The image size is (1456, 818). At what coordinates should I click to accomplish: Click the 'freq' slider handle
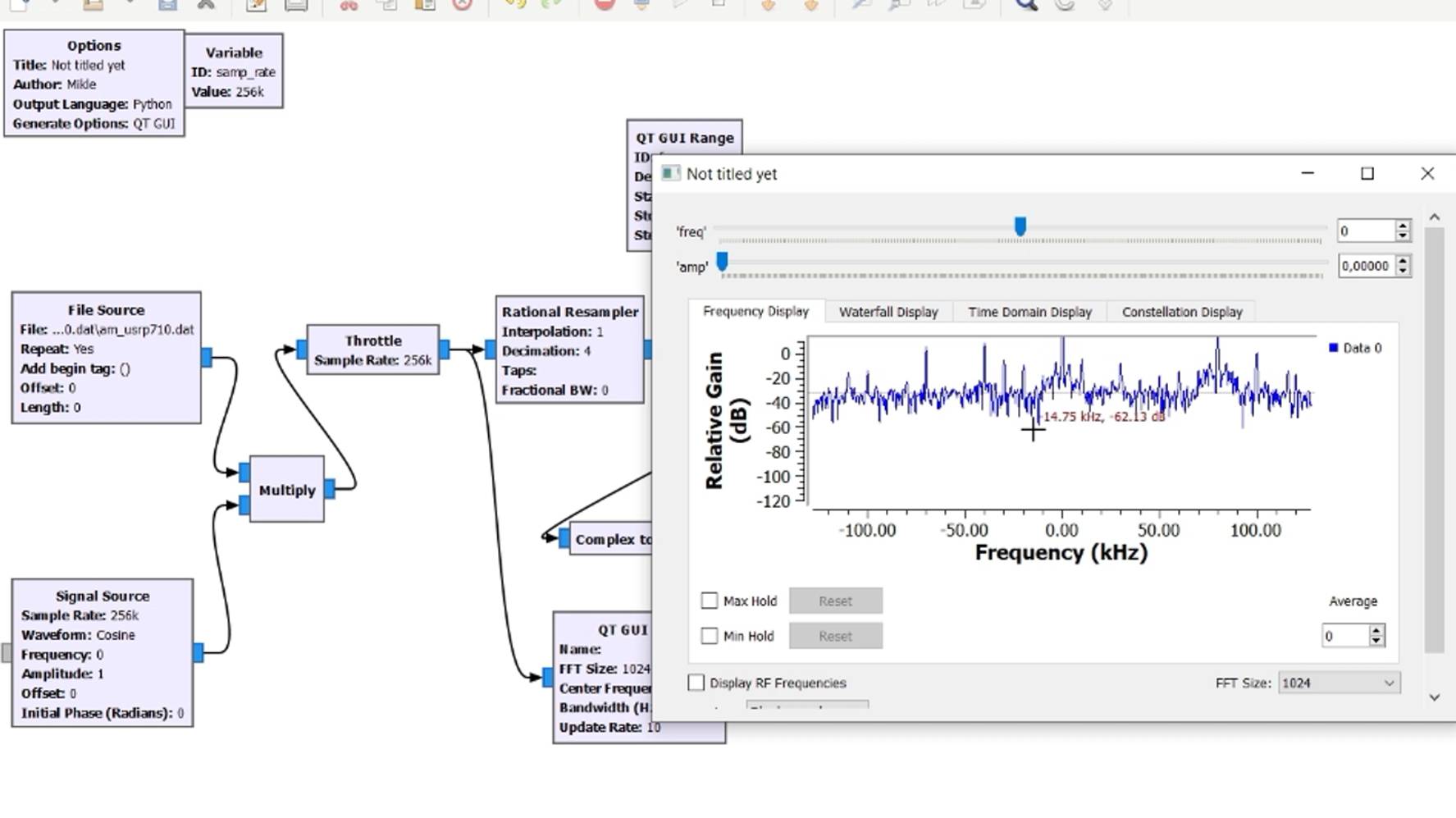1020,226
